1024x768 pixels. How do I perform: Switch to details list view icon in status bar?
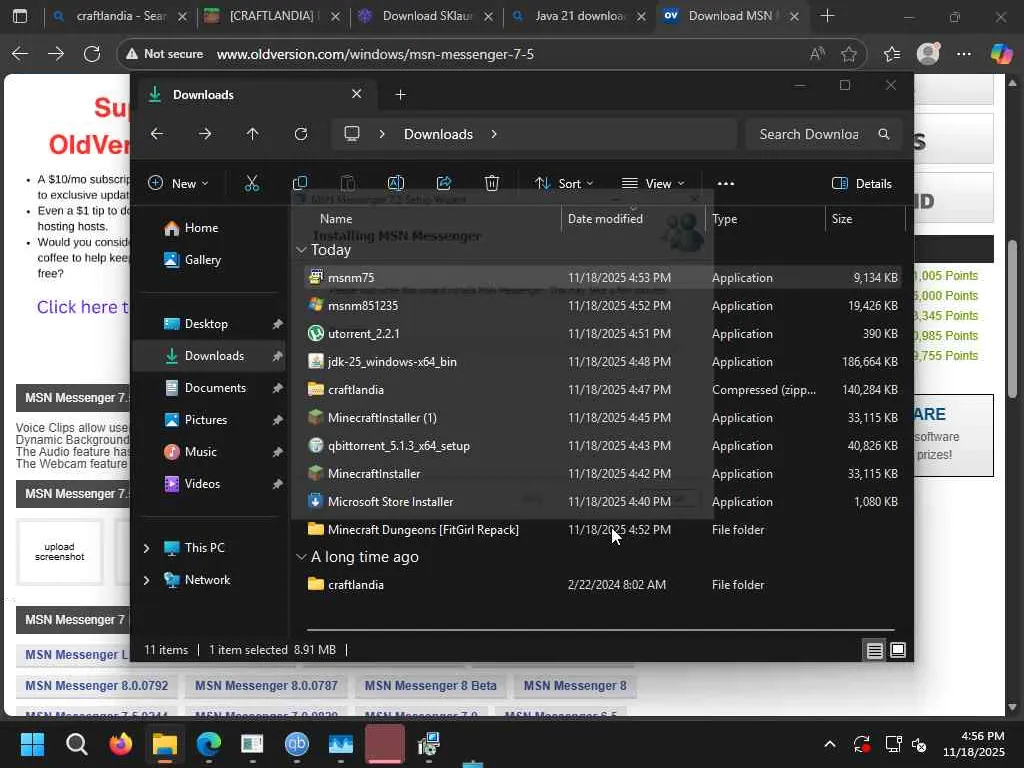pyautogui.click(x=874, y=650)
